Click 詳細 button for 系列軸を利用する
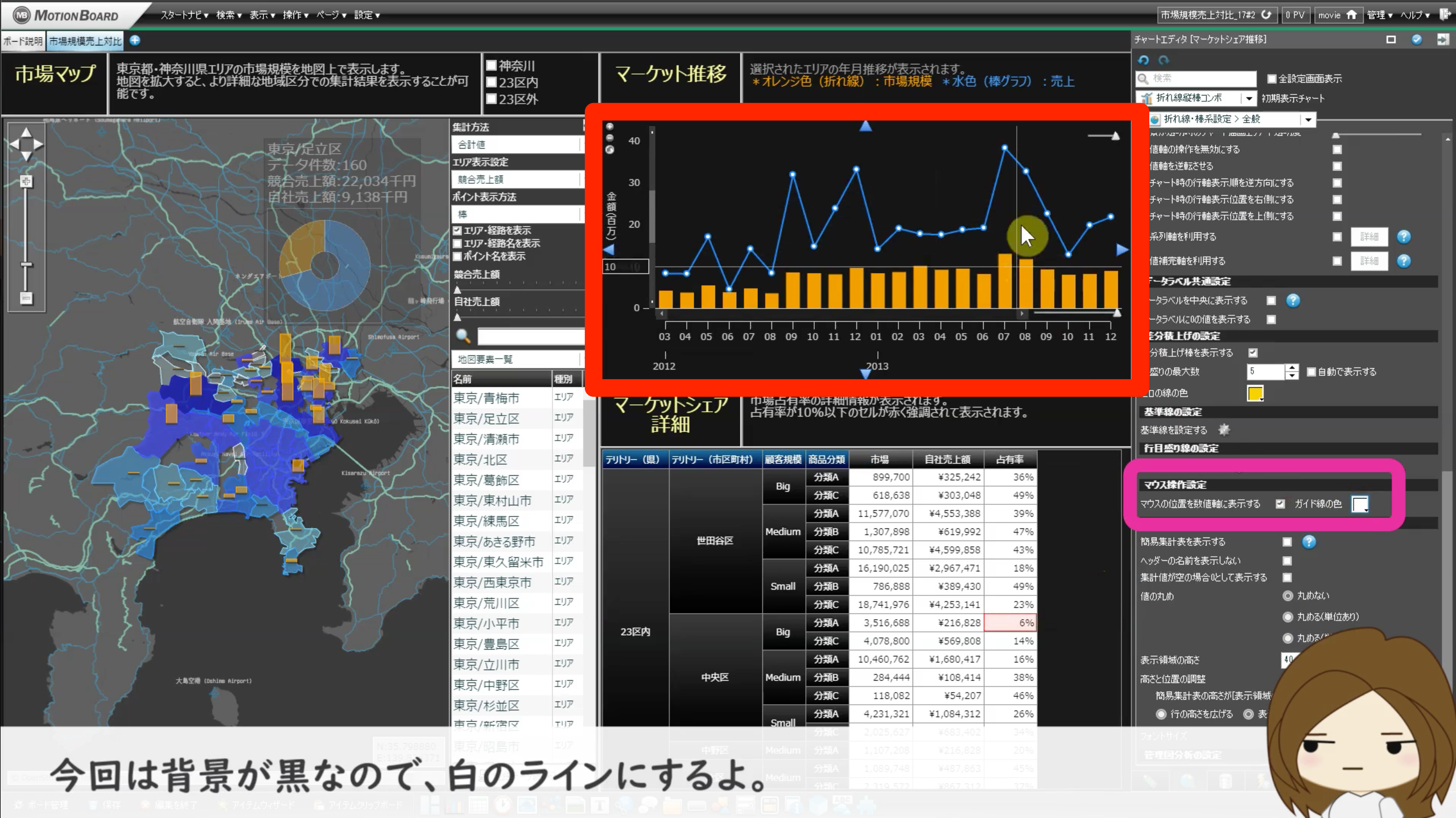 pos(1369,237)
